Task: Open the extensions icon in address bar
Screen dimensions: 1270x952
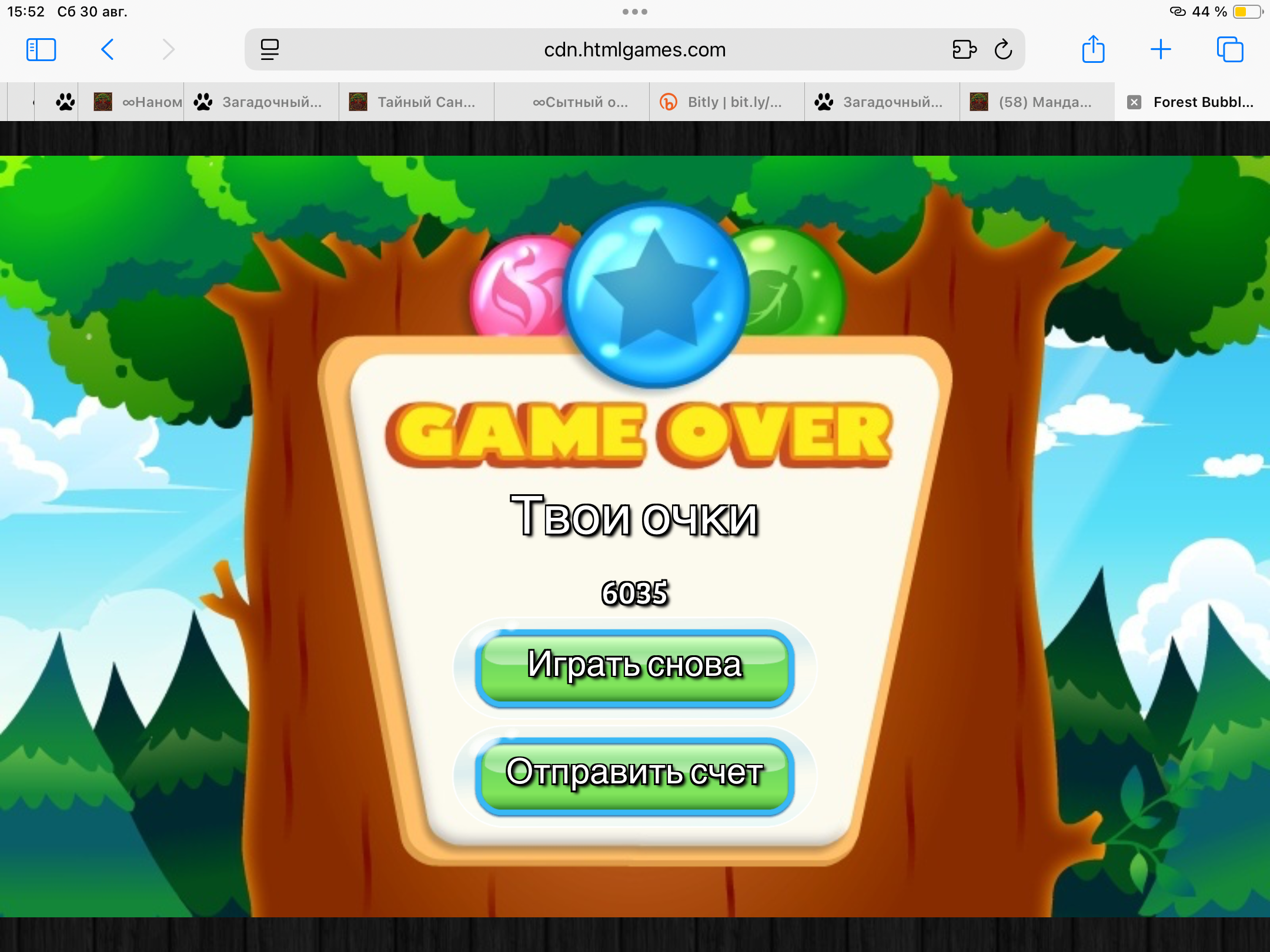Action: tap(964, 49)
